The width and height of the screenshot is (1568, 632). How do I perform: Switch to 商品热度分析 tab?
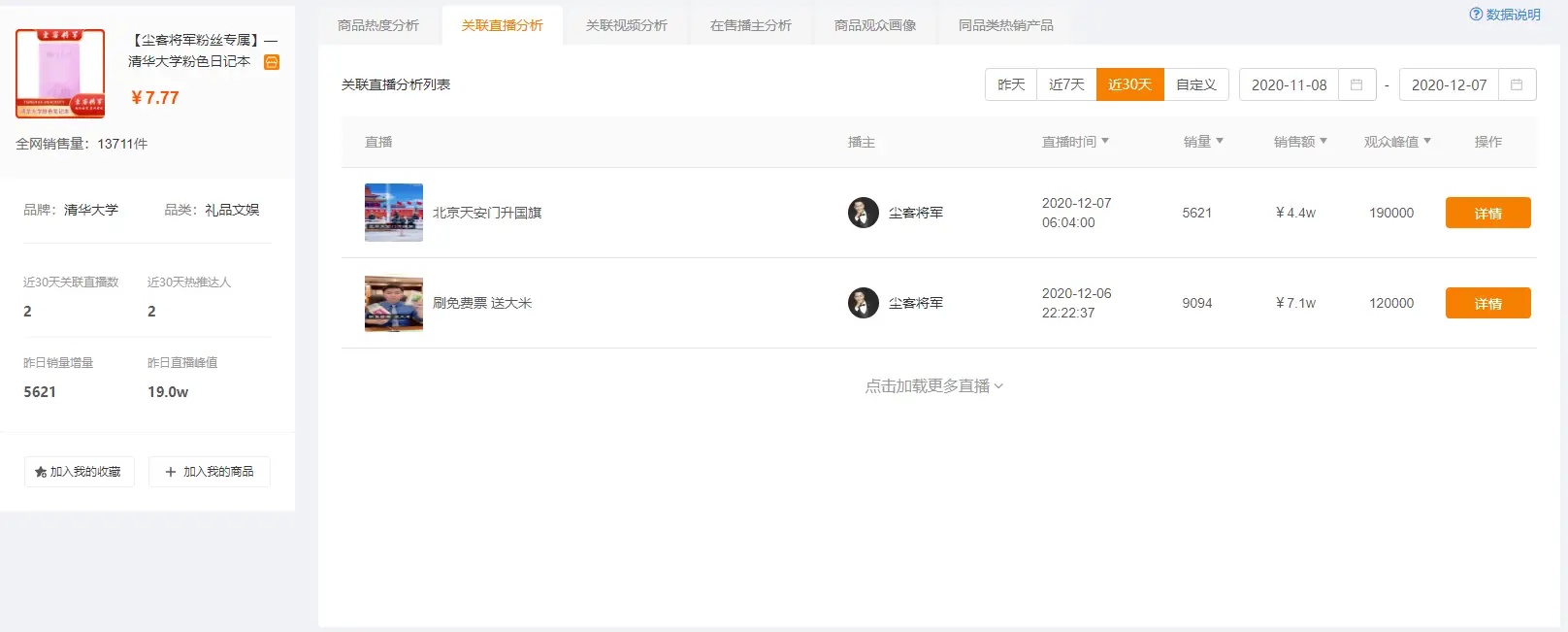pyautogui.click(x=378, y=25)
